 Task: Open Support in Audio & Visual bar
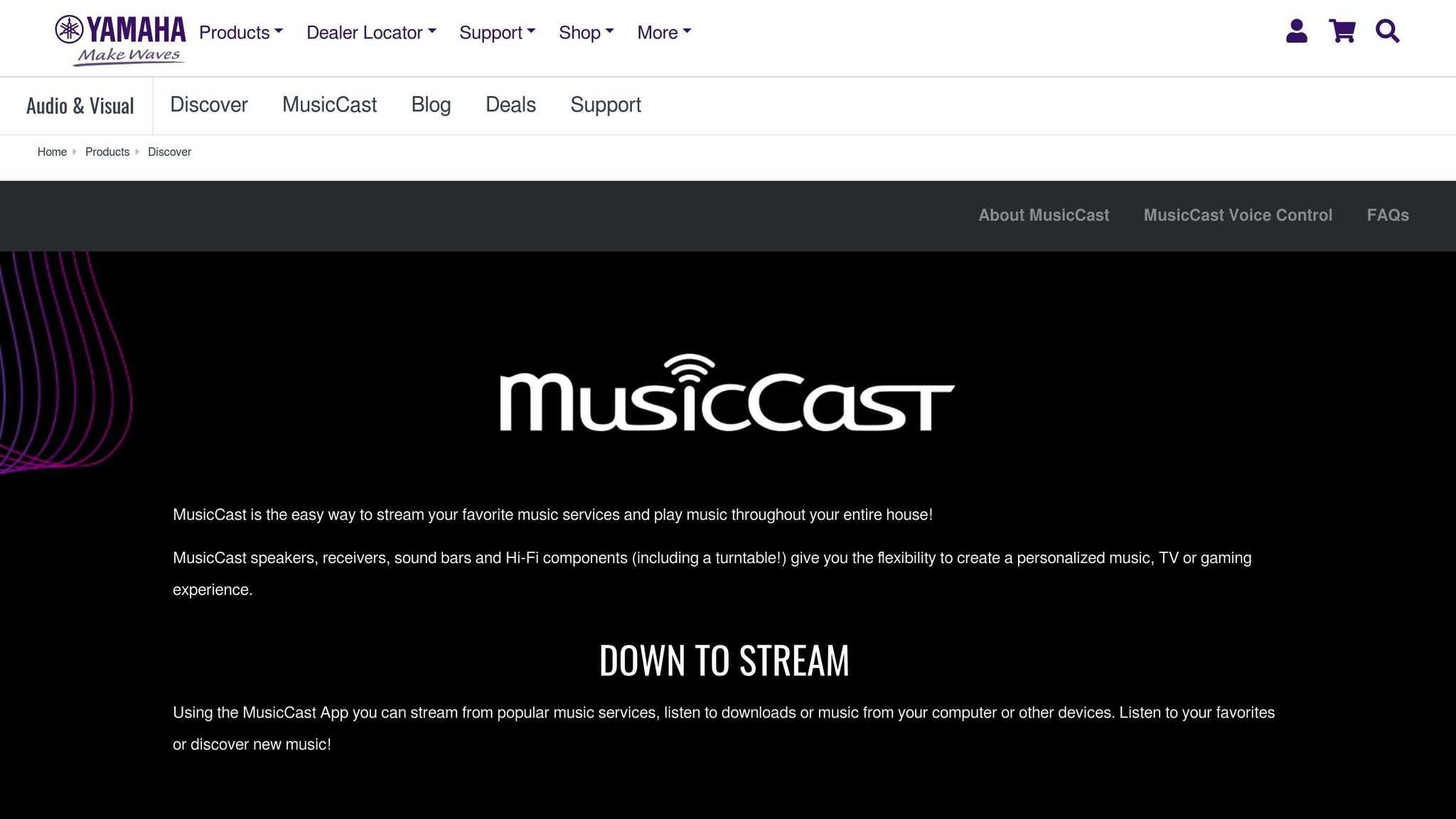[x=605, y=105]
